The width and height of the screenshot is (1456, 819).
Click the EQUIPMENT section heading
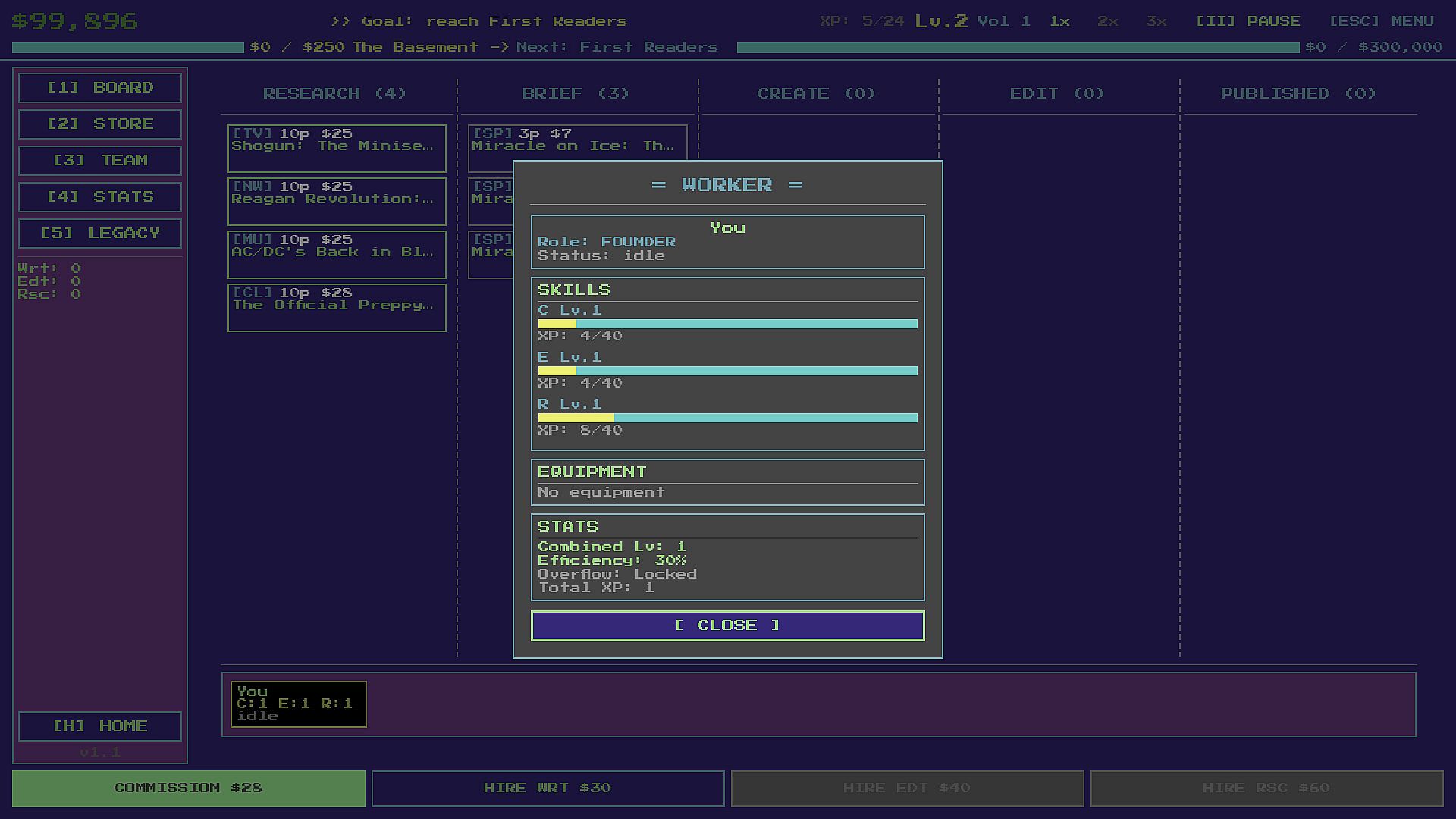592,472
